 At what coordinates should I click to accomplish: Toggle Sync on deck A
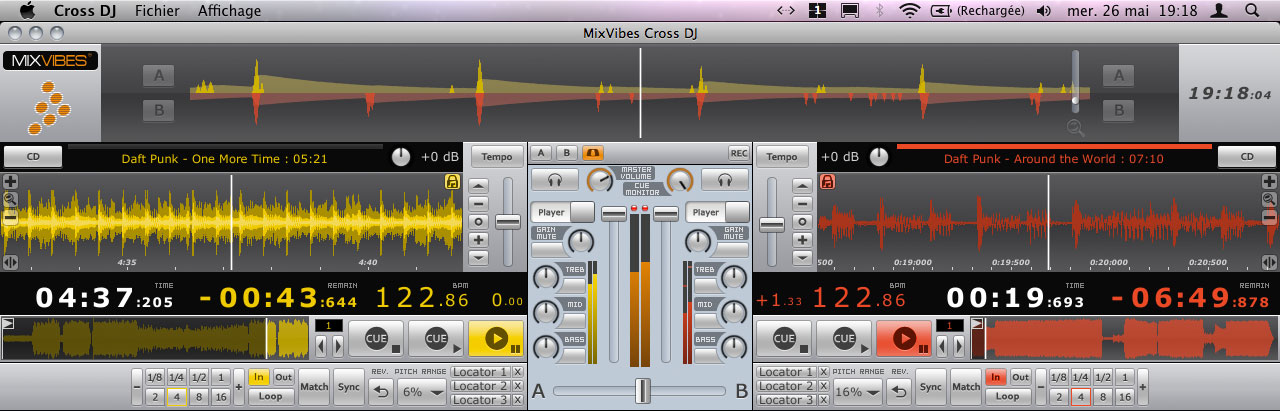tap(348, 386)
